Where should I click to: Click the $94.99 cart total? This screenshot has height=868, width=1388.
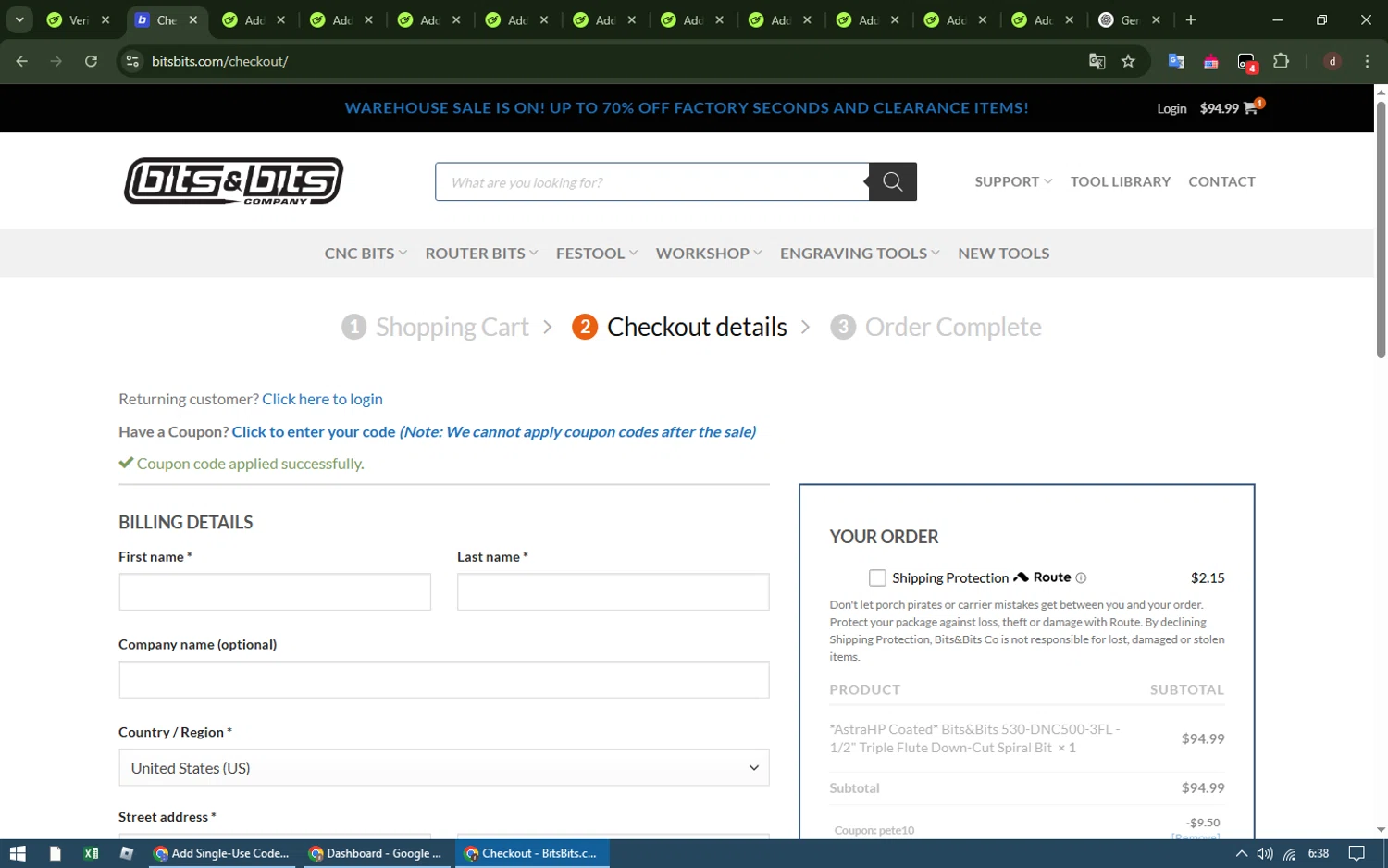coord(1219,108)
